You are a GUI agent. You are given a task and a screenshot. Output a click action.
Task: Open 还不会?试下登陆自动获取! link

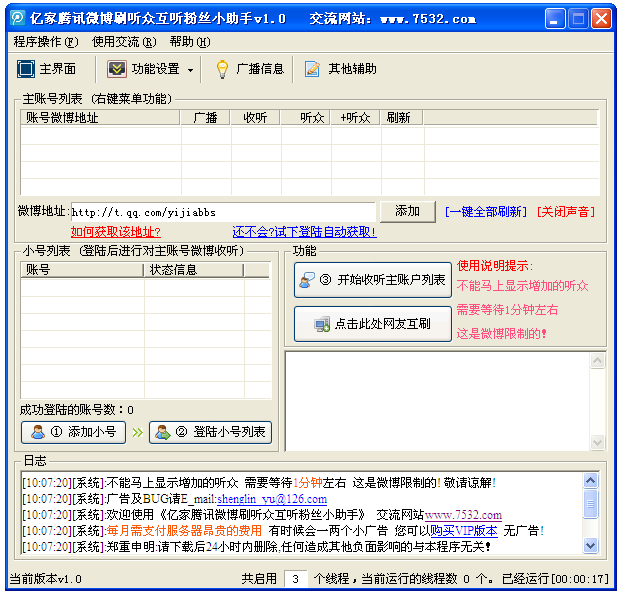[304, 232]
